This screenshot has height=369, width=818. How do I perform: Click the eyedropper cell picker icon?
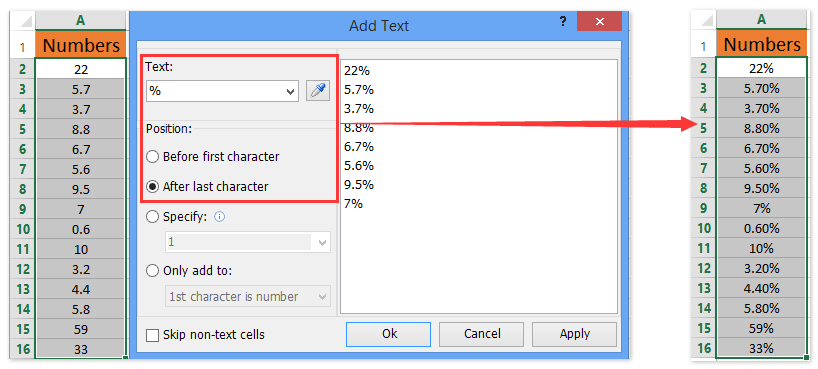click(318, 91)
